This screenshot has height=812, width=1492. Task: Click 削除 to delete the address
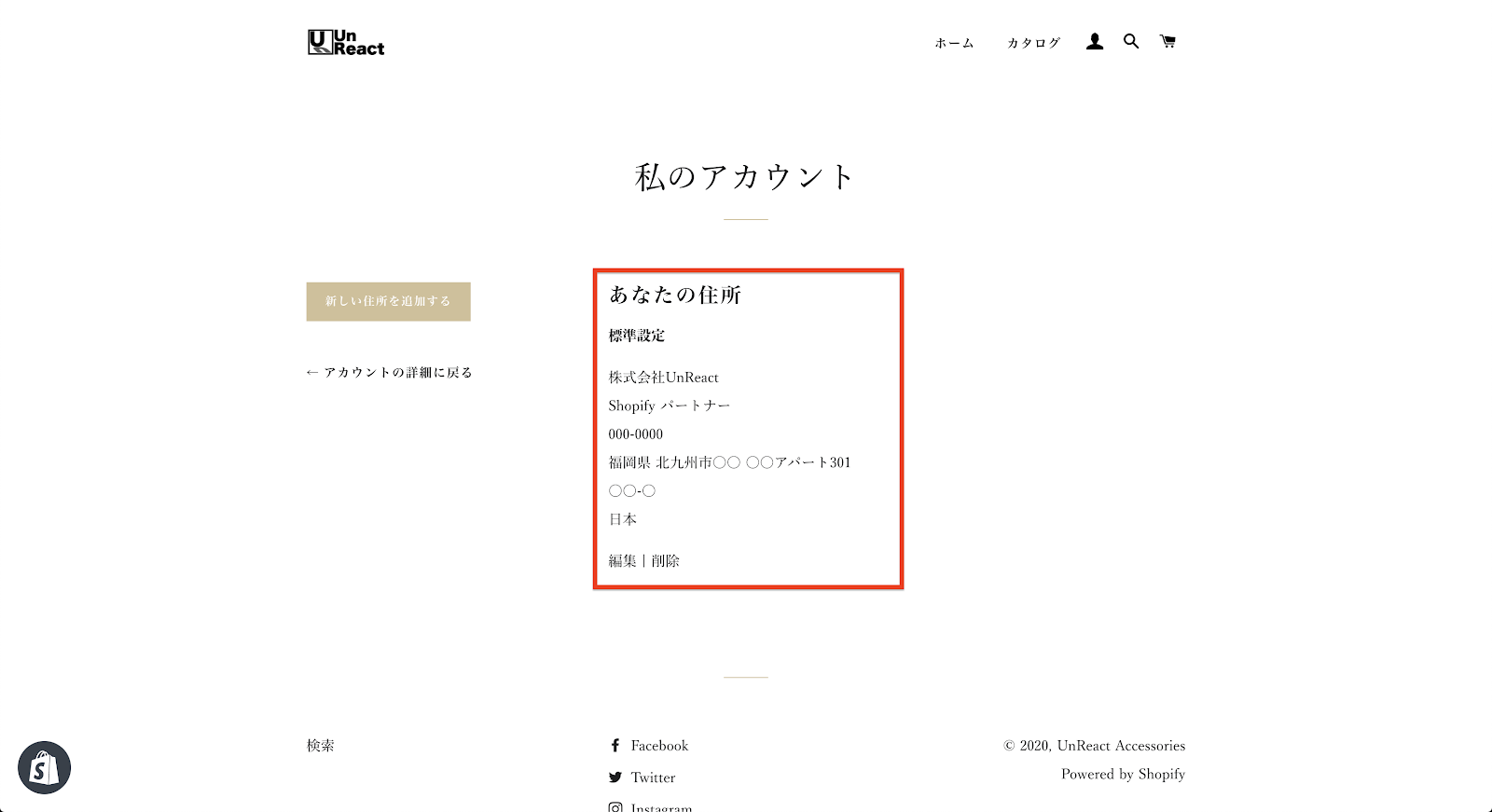(666, 561)
